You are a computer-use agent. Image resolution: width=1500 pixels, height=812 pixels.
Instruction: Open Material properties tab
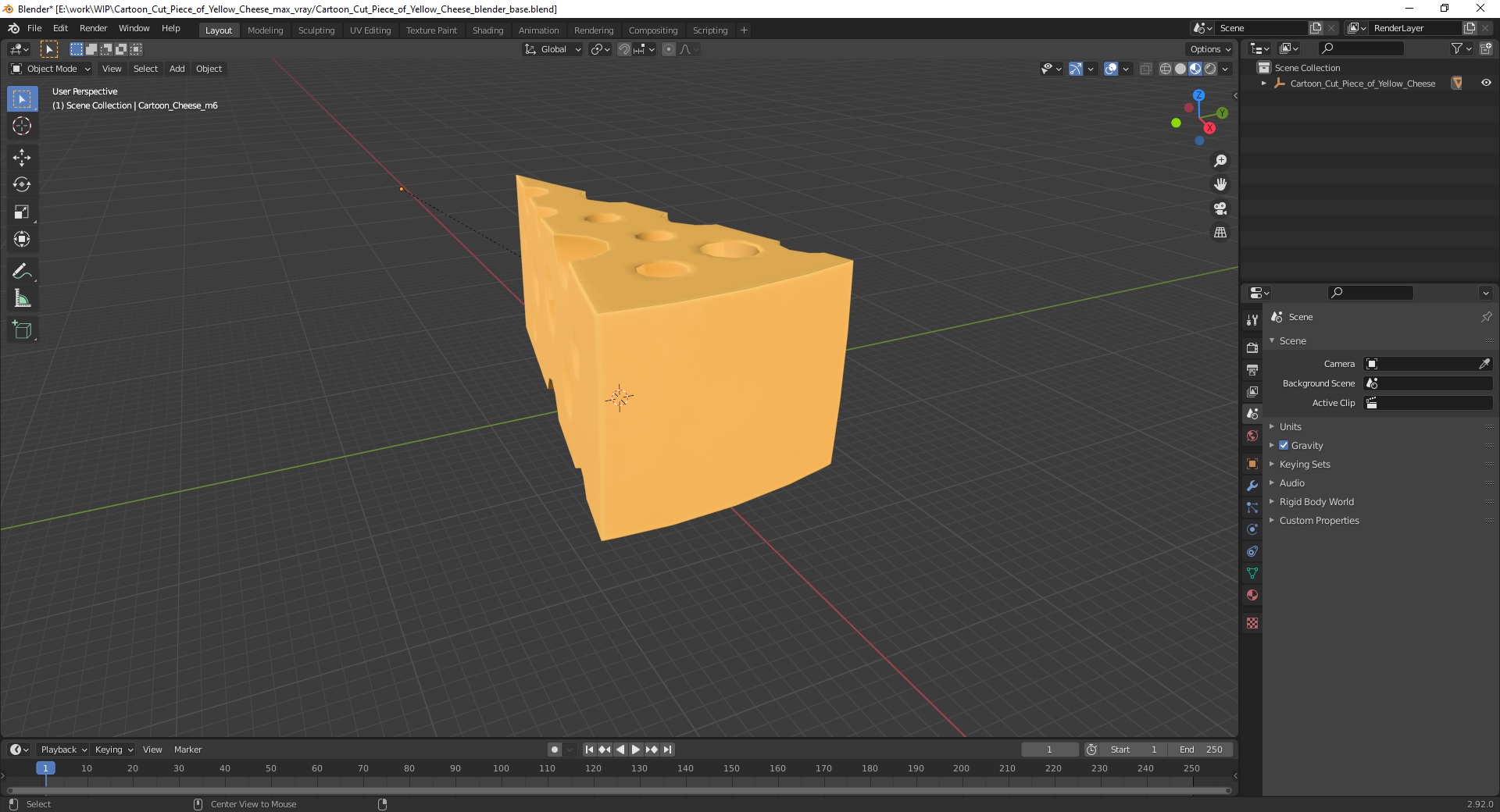click(x=1252, y=595)
